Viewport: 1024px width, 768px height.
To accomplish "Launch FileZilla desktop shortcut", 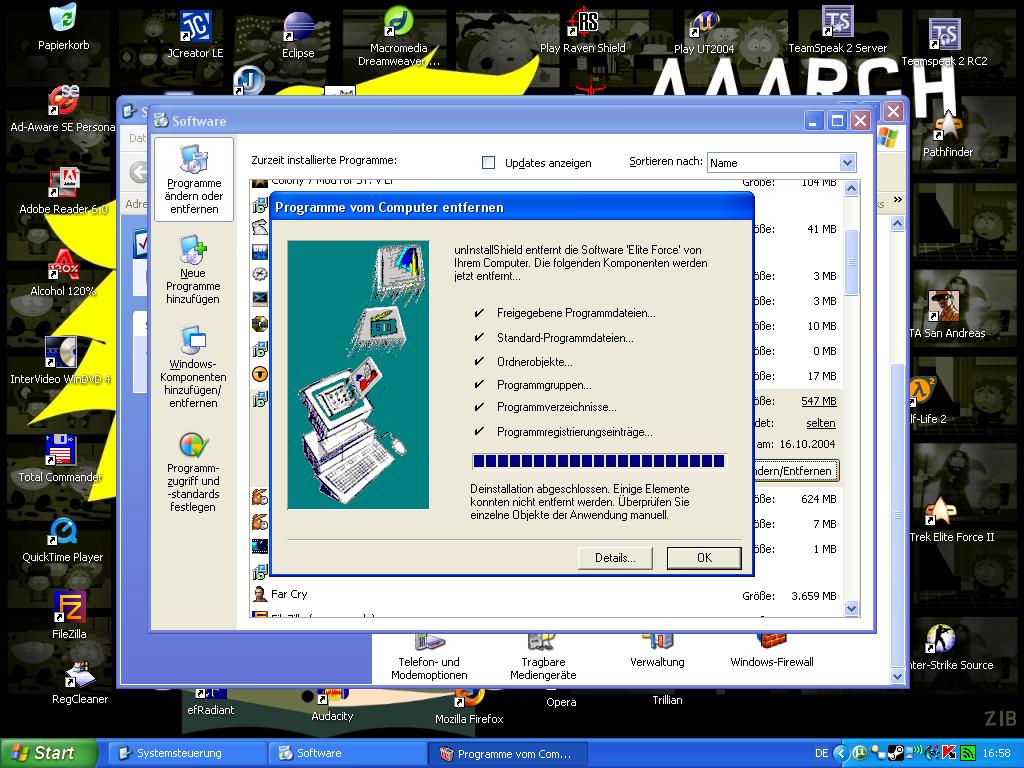I will pos(69,615).
